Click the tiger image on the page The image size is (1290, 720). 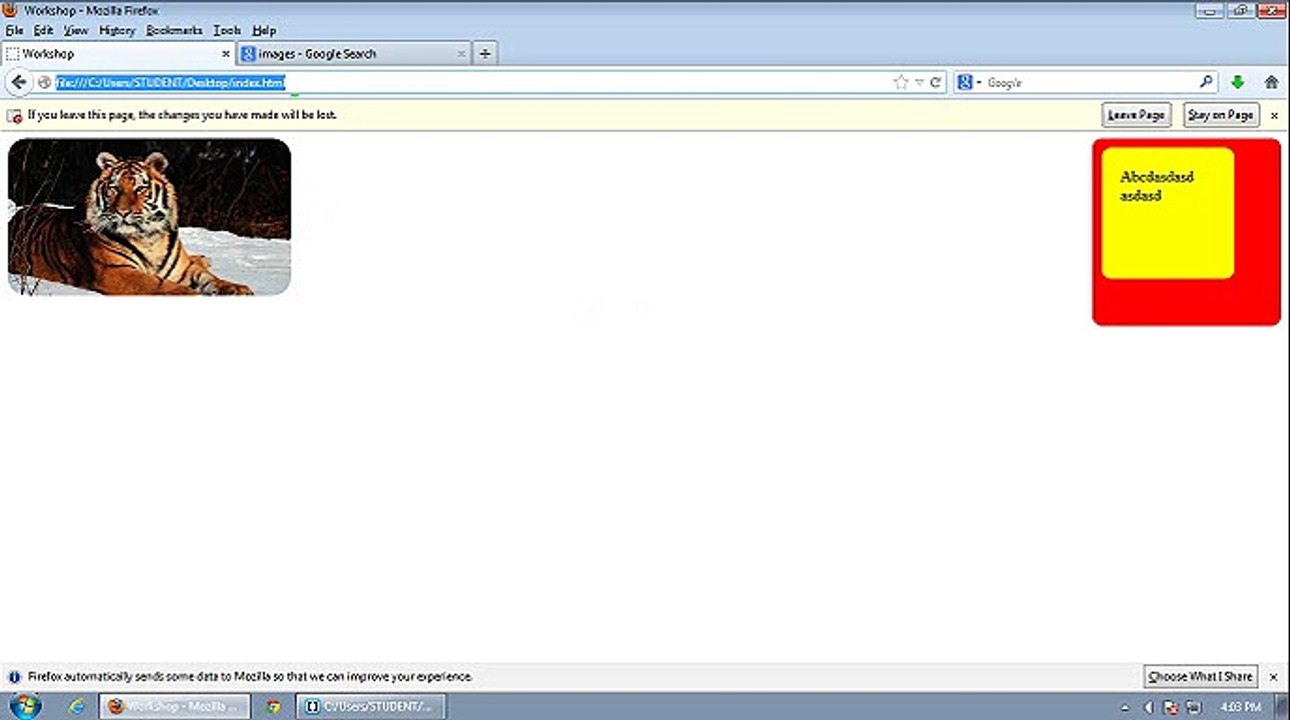coord(149,217)
